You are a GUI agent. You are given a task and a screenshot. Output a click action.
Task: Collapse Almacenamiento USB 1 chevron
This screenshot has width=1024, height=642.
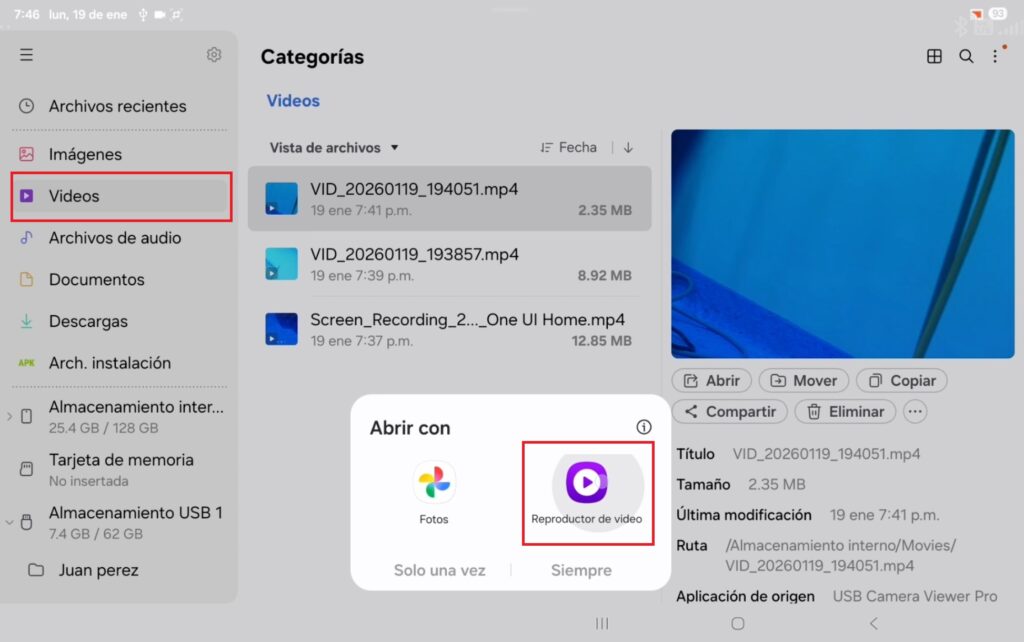tap(10, 522)
